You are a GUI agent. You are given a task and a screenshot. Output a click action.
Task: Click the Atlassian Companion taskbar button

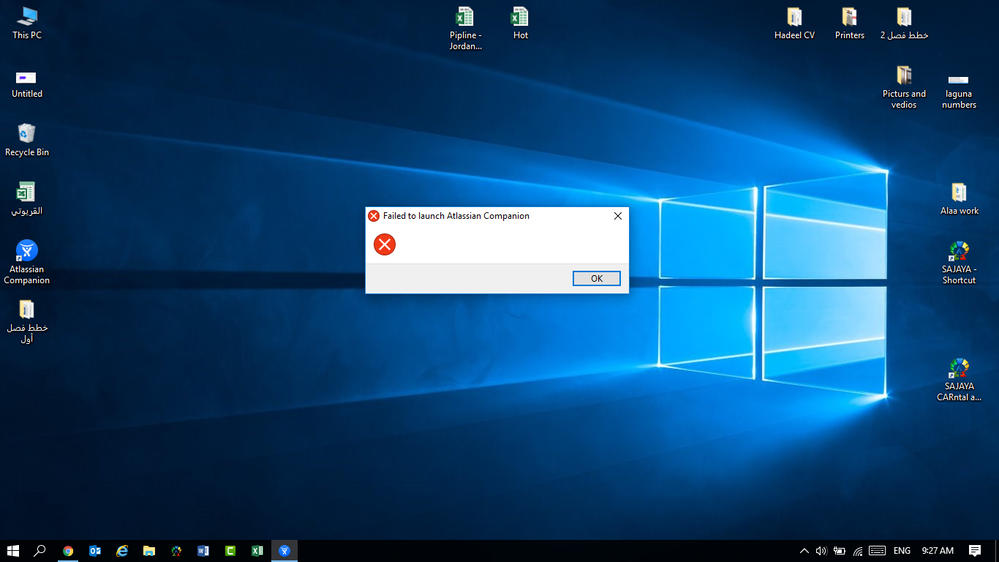tap(284, 551)
